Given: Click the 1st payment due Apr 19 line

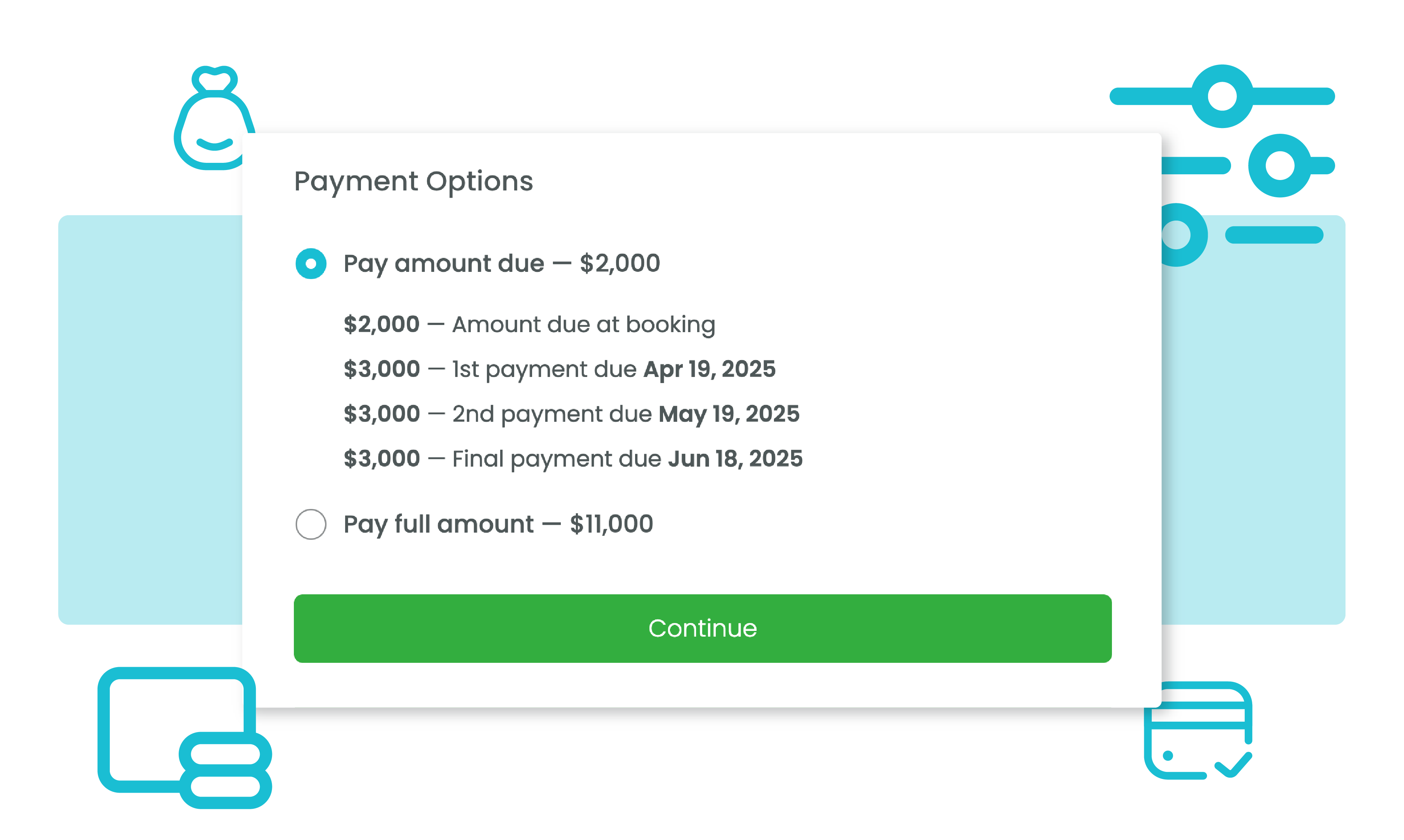Looking at the screenshot, I should [x=559, y=369].
